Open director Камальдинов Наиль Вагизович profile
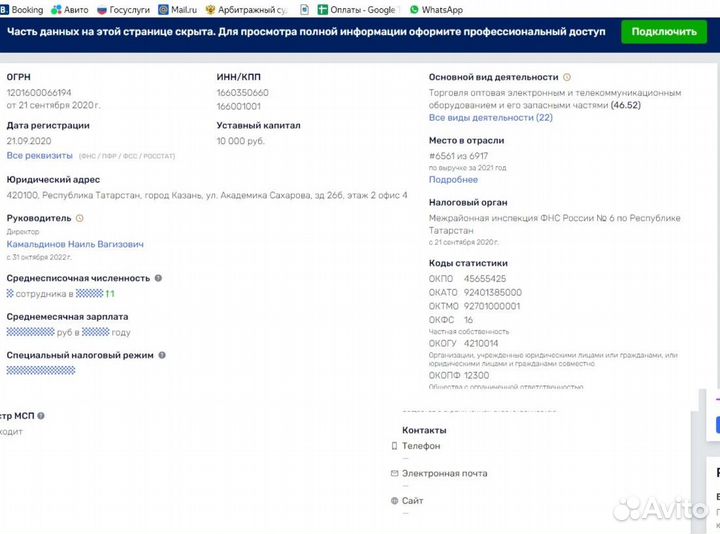This screenshot has width=720, height=534. [x=75, y=244]
